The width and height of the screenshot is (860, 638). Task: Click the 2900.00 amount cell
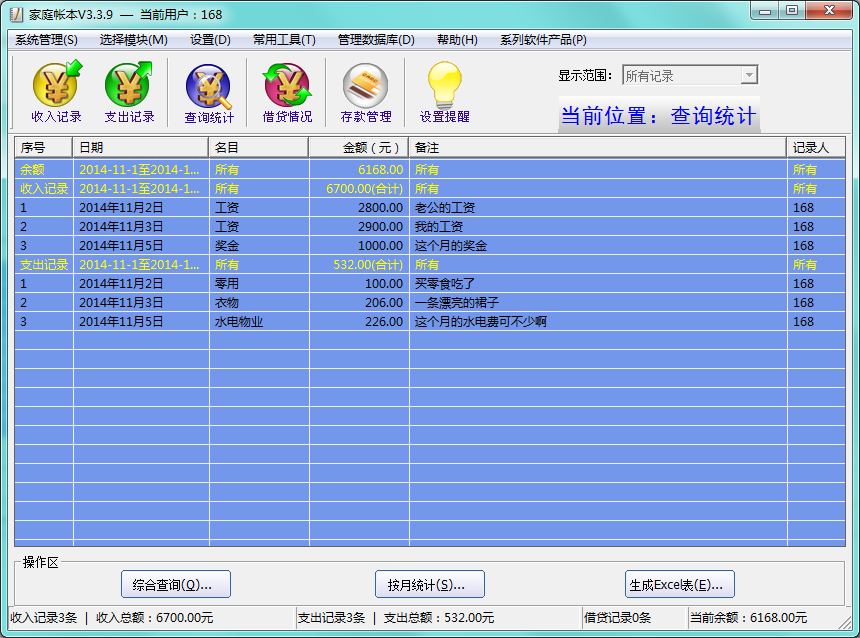coord(359,227)
